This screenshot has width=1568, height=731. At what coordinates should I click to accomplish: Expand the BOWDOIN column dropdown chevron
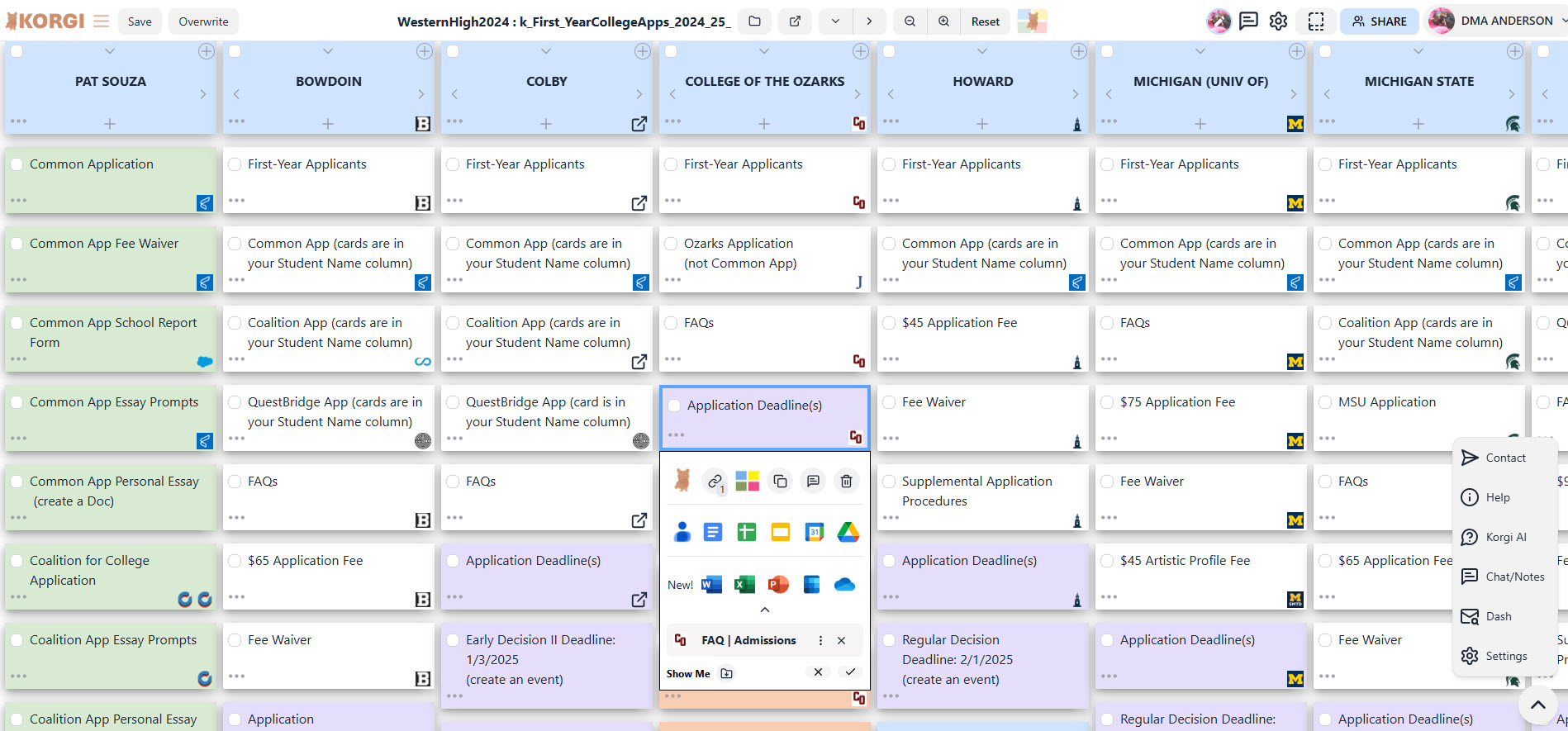click(x=328, y=51)
